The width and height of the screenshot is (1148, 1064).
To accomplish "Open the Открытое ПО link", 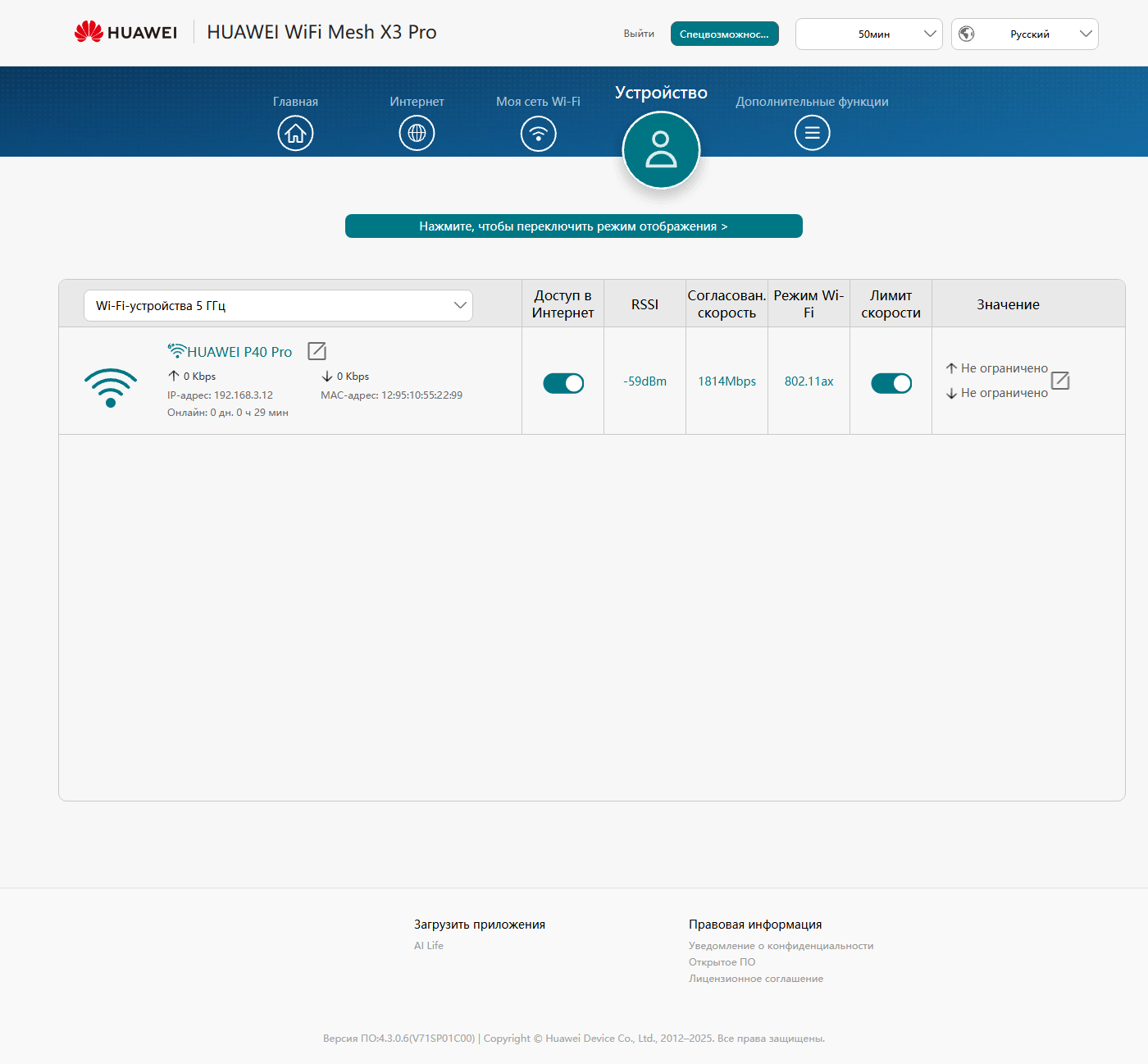I will tap(722, 962).
